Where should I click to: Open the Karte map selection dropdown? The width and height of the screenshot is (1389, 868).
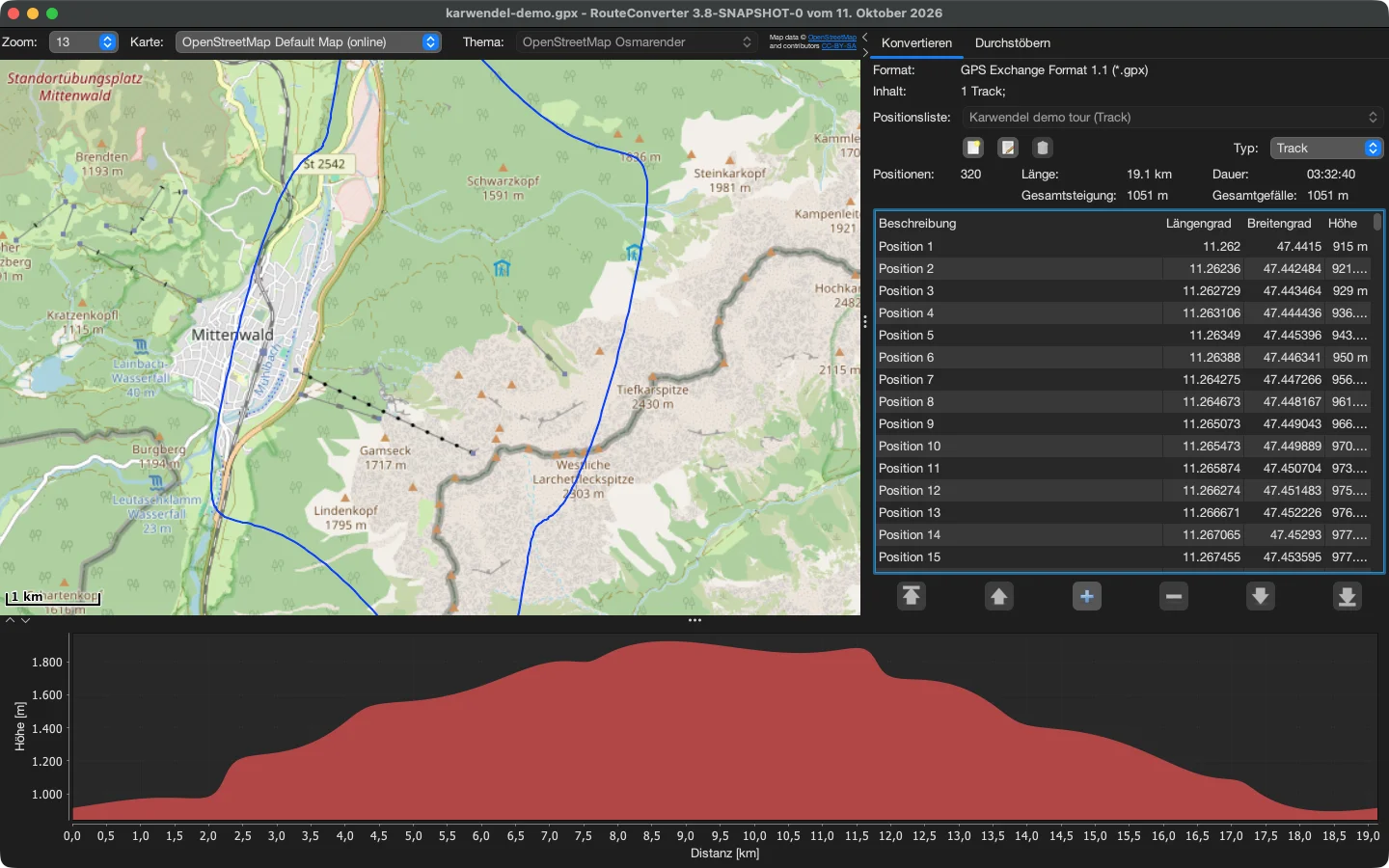309,42
